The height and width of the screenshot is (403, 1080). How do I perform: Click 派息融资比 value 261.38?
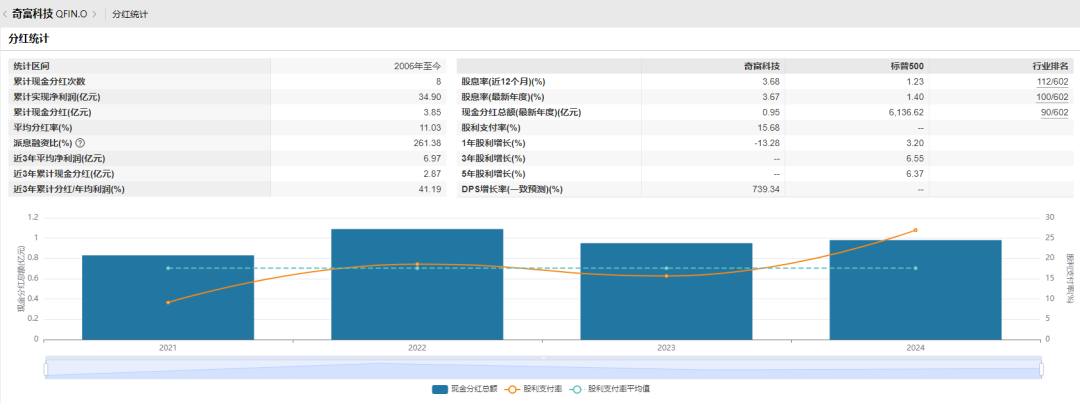[x=427, y=143]
